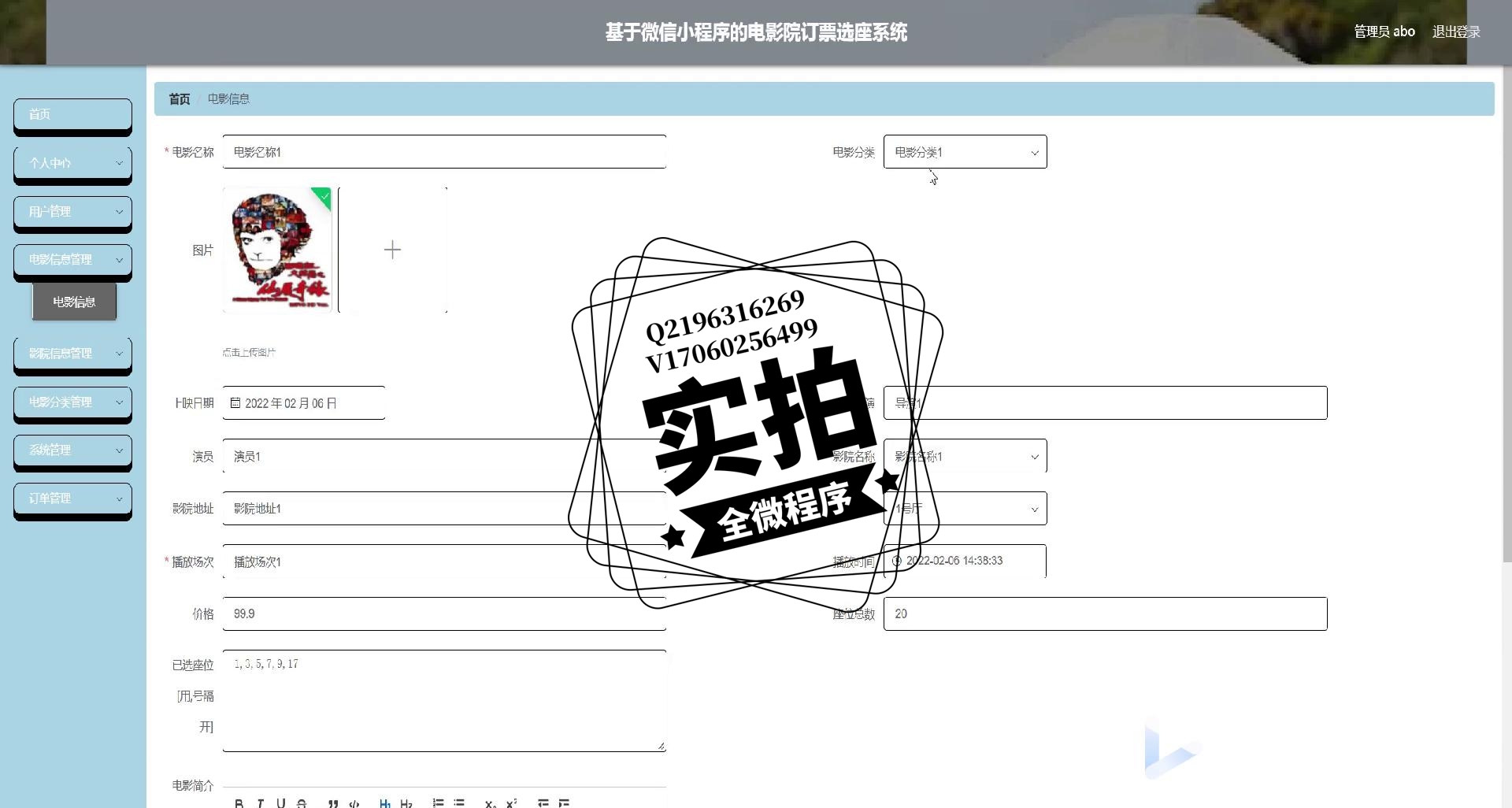Apply subscript formatting

(490, 803)
